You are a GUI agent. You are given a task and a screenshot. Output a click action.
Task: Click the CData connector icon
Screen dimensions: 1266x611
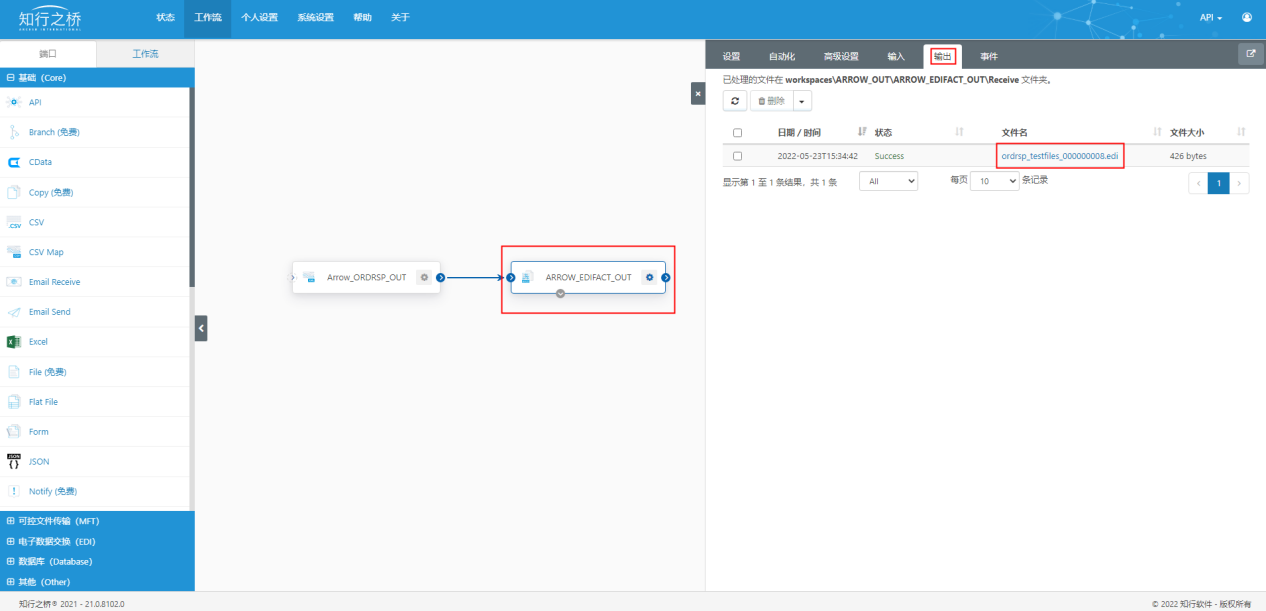coord(14,162)
